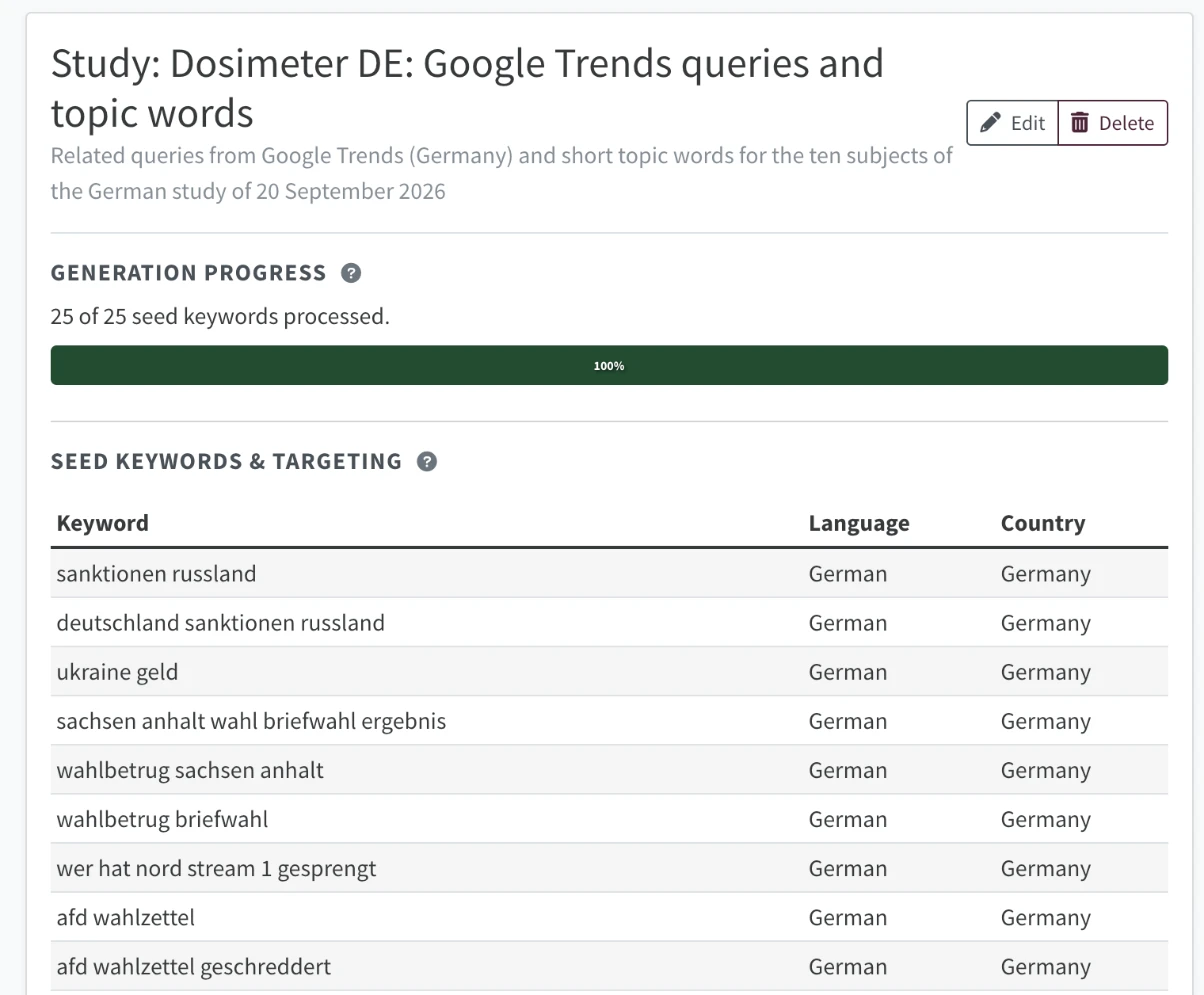Open help icon next to Generation Progress

point(351,273)
